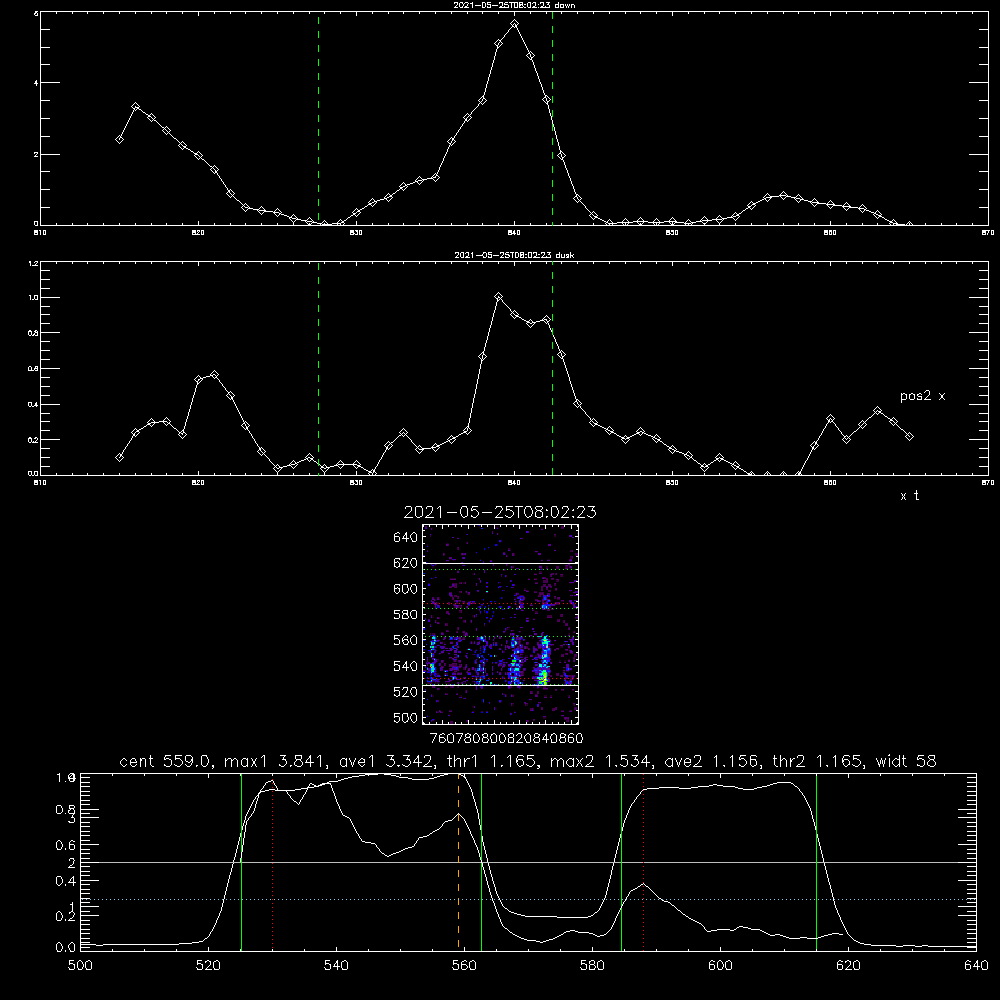
Task: Click the "560" y-axis label beside the heatmap
Action: pos(406,640)
